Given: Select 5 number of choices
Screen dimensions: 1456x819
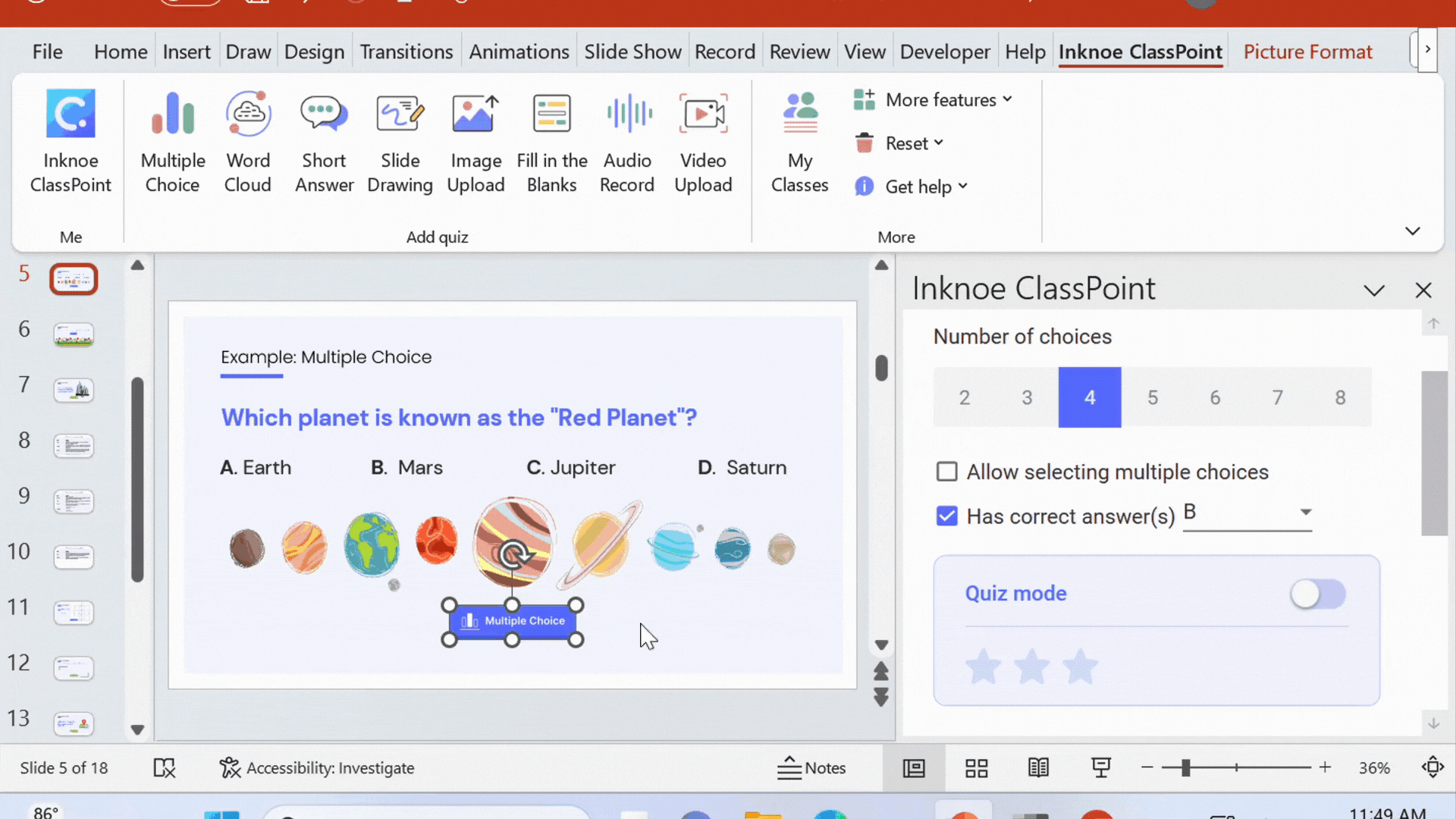Looking at the screenshot, I should coord(1153,397).
